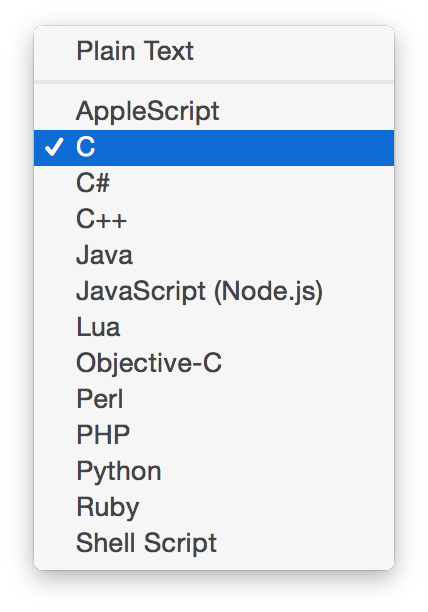Switch language to C++
Viewport: 428px width, 612px height.
(x=214, y=219)
